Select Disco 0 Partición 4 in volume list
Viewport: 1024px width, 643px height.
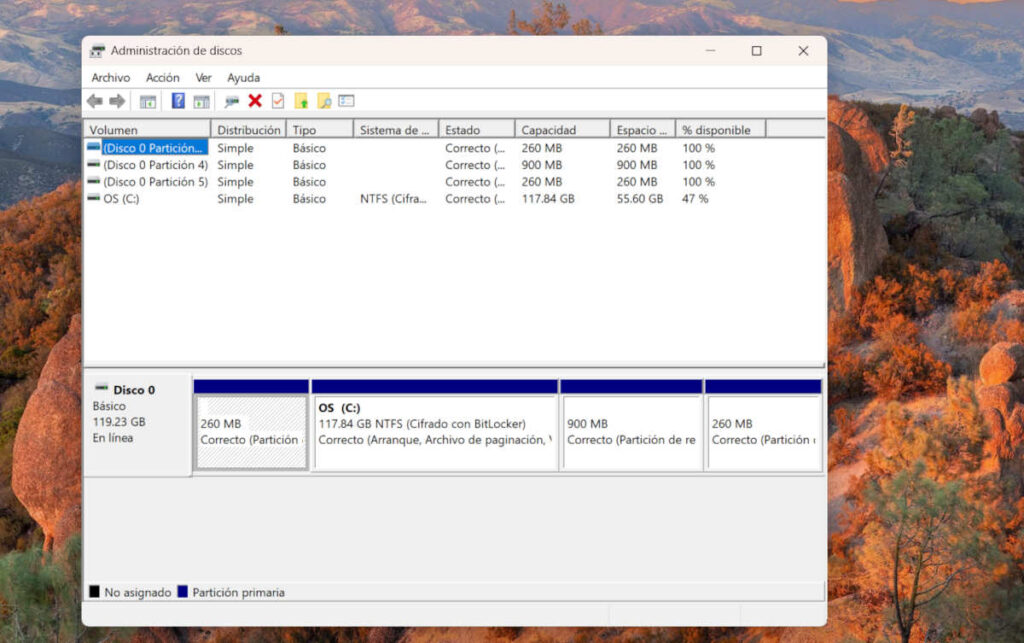155,165
